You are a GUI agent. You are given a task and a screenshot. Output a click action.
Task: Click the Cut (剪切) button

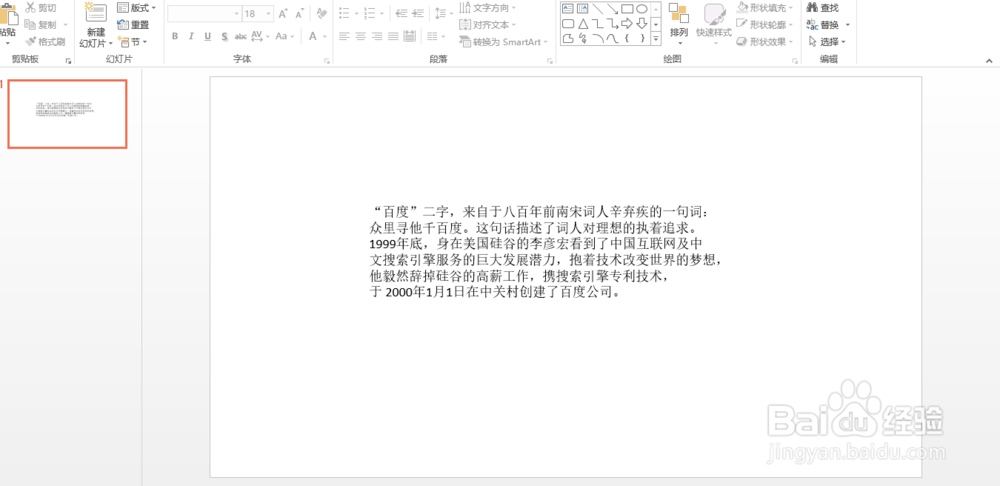(41, 8)
